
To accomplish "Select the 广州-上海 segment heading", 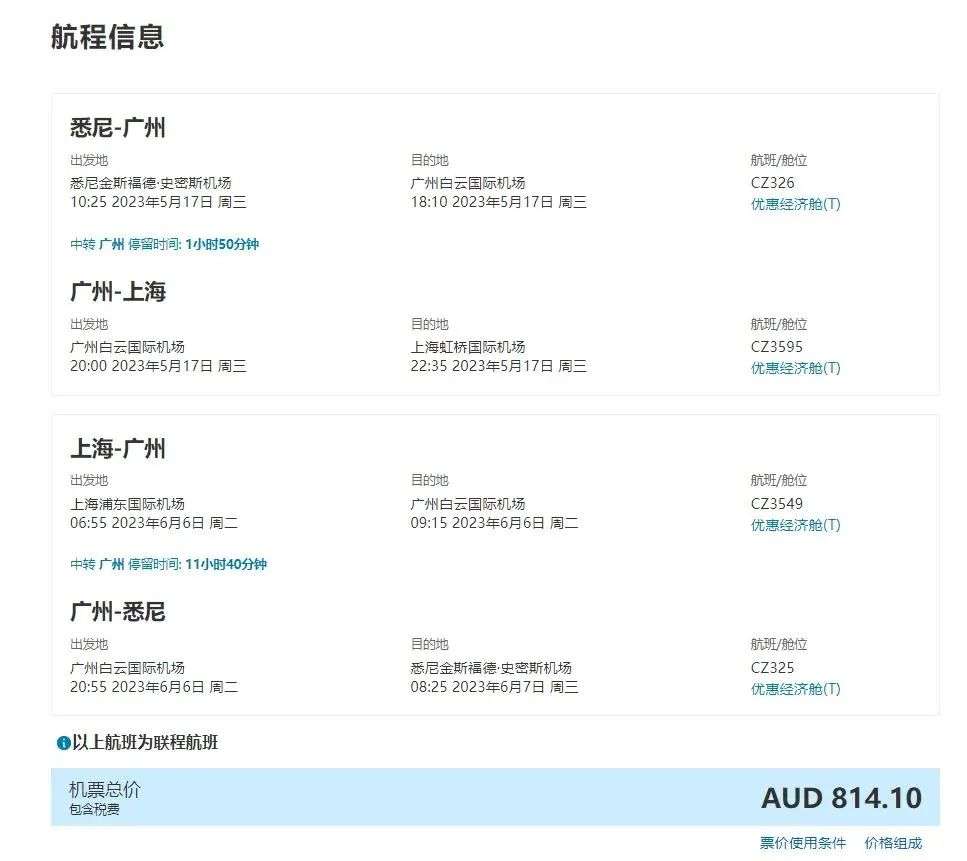I will pyautogui.click(x=118, y=292).
